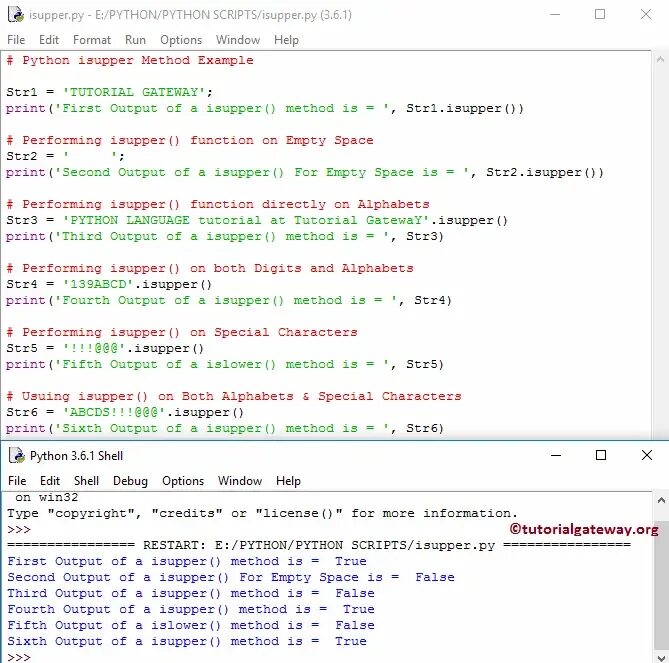
Task: Open the Shell menu in Python Shell
Action: click(x=86, y=481)
